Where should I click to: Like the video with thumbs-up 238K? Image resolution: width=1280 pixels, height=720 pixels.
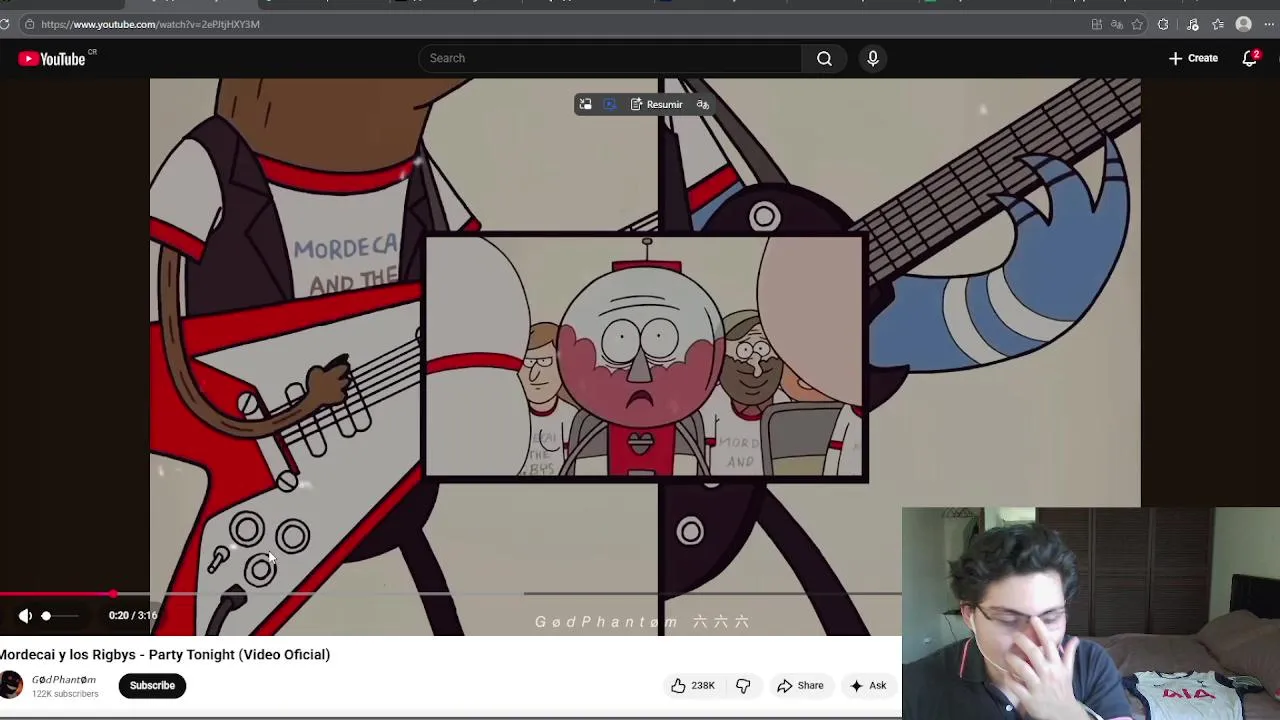click(x=693, y=686)
